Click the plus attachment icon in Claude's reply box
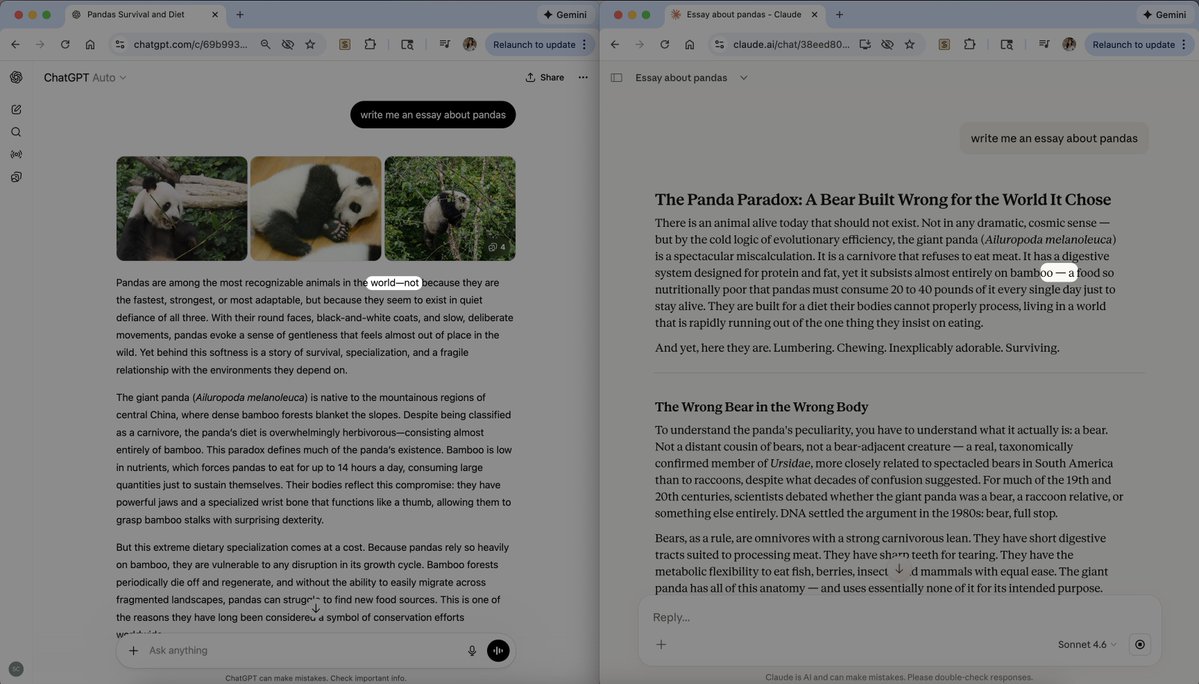This screenshot has width=1199, height=684. coord(661,644)
